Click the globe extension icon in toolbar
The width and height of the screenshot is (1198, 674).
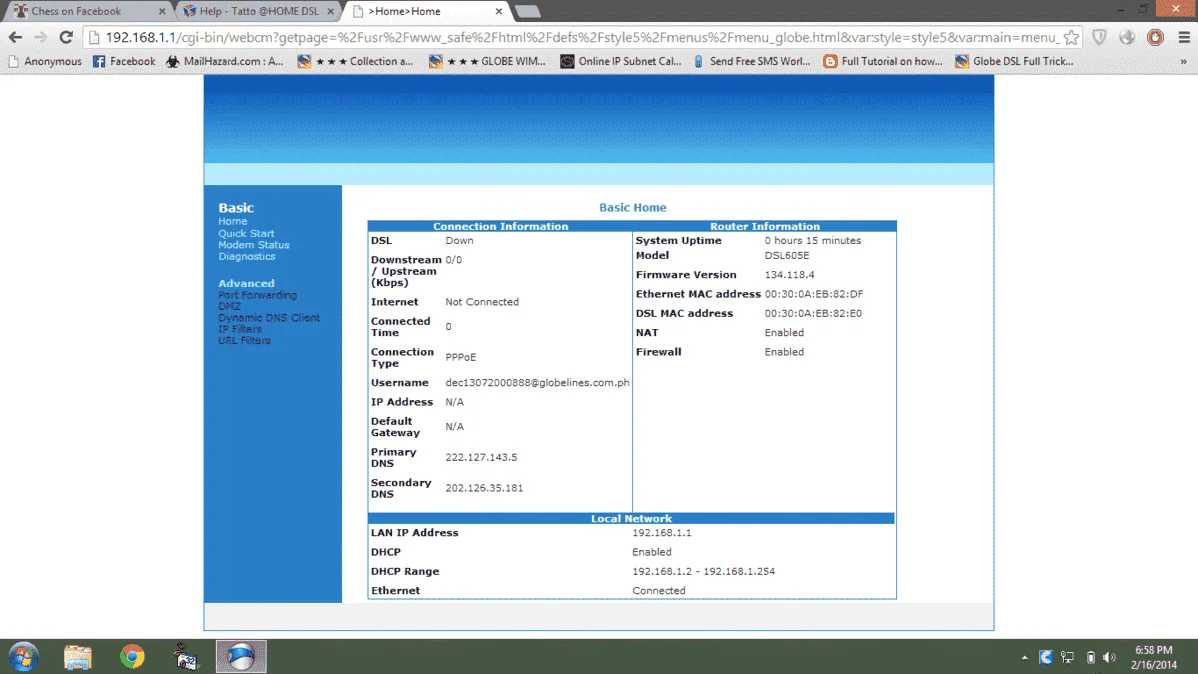(1127, 37)
